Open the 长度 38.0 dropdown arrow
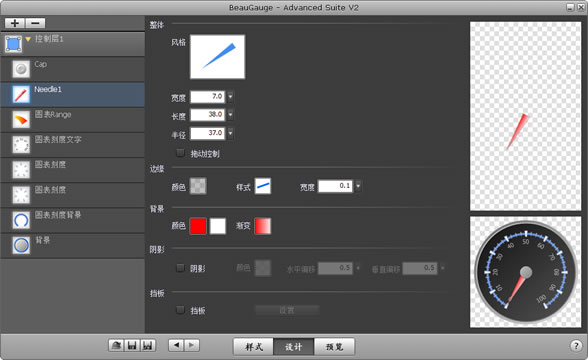The image size is (588, 360). [230, 114]
